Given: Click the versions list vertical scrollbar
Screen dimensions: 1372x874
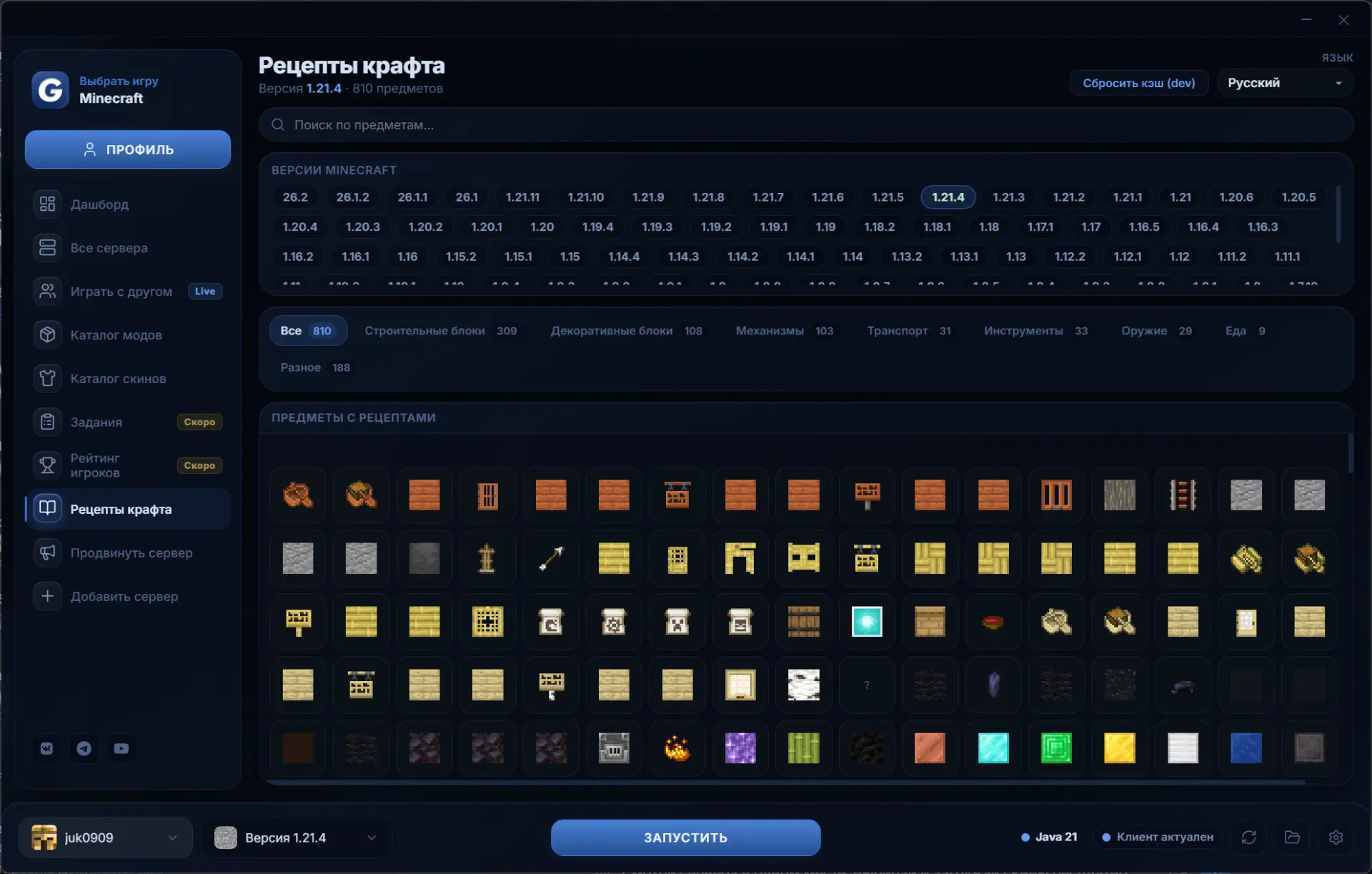Looking at the screenshot, I should coord(1338,214).
